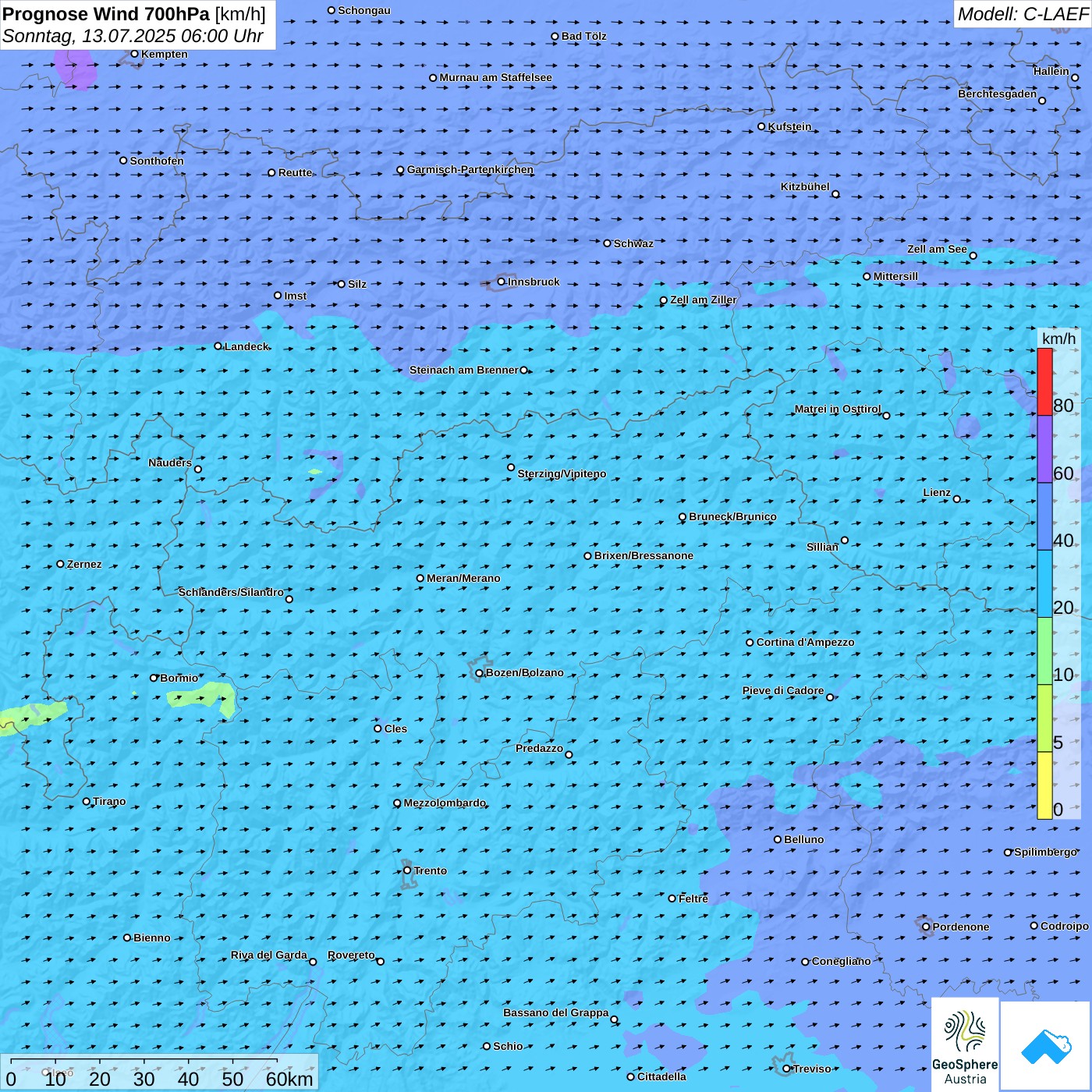This screenshot has width=1092, height=1092.
Task: Select the Schwaz label
Action: click(633, 243)
